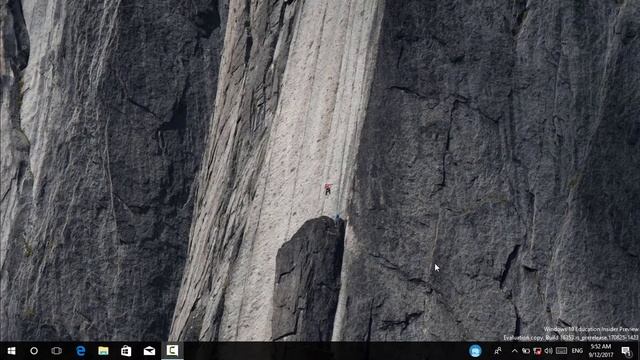
Task: Open File Explorer from taskbar
Action: 103,351
